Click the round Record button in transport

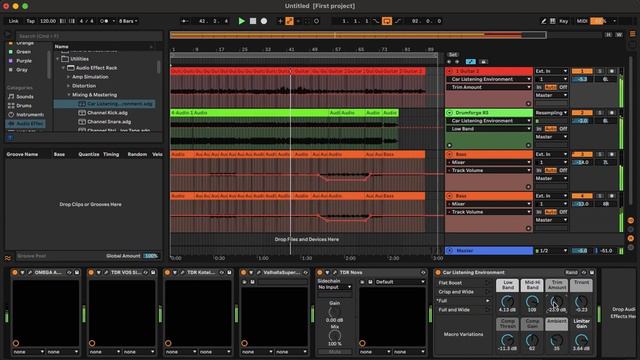[264, 21]
